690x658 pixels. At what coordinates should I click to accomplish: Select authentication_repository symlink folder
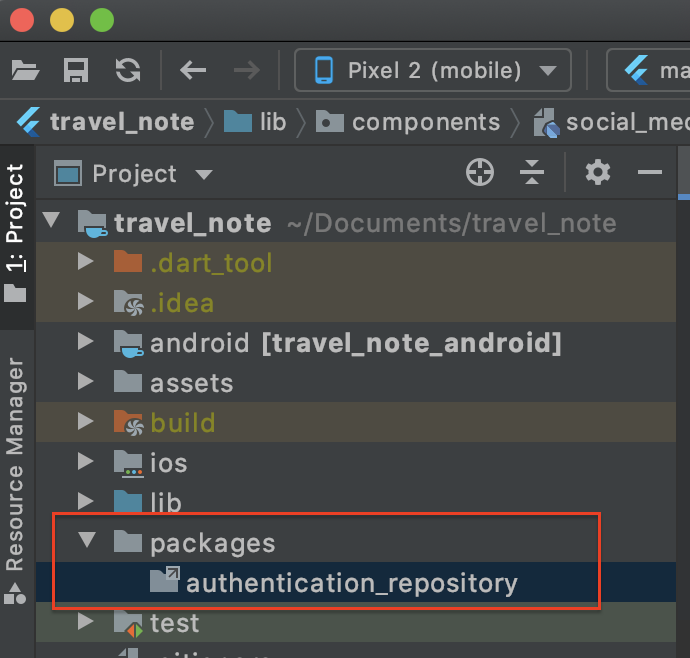[x=356, y=582]
